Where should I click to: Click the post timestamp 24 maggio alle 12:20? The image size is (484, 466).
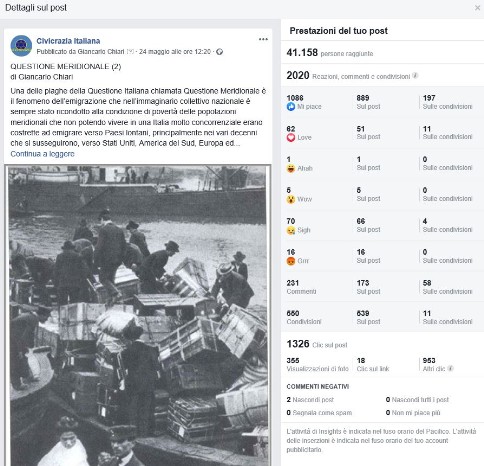click(175, 52)
